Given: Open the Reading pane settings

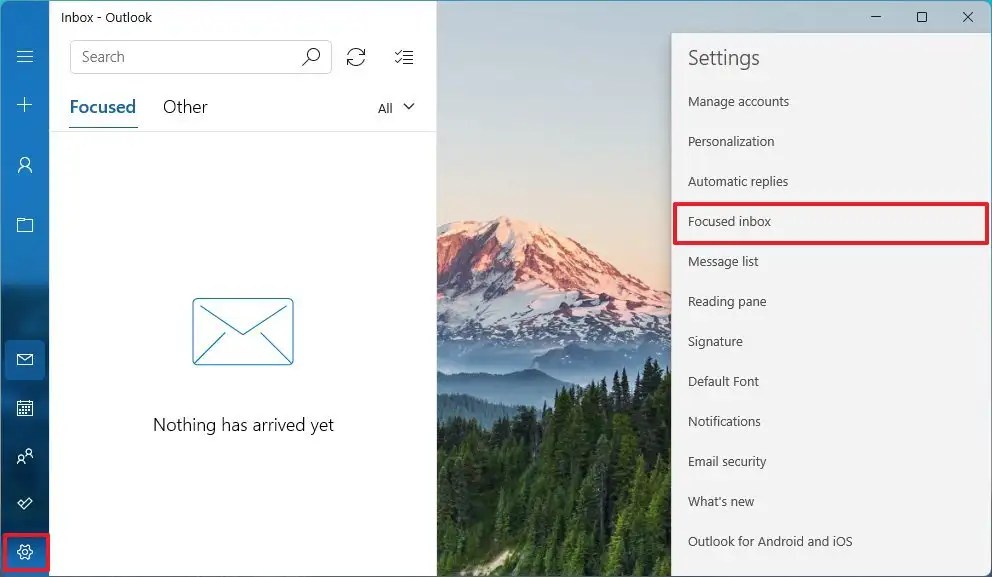Looking at the screenshot, I should (727, 301).
